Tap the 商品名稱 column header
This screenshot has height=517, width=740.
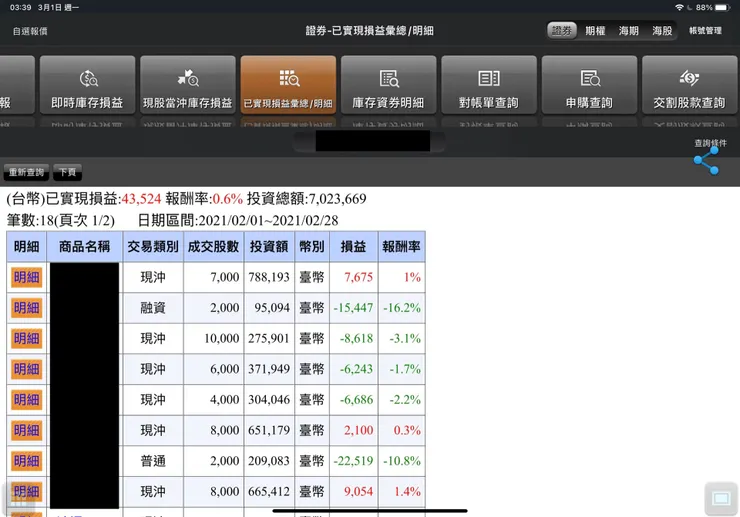point(84,246)
